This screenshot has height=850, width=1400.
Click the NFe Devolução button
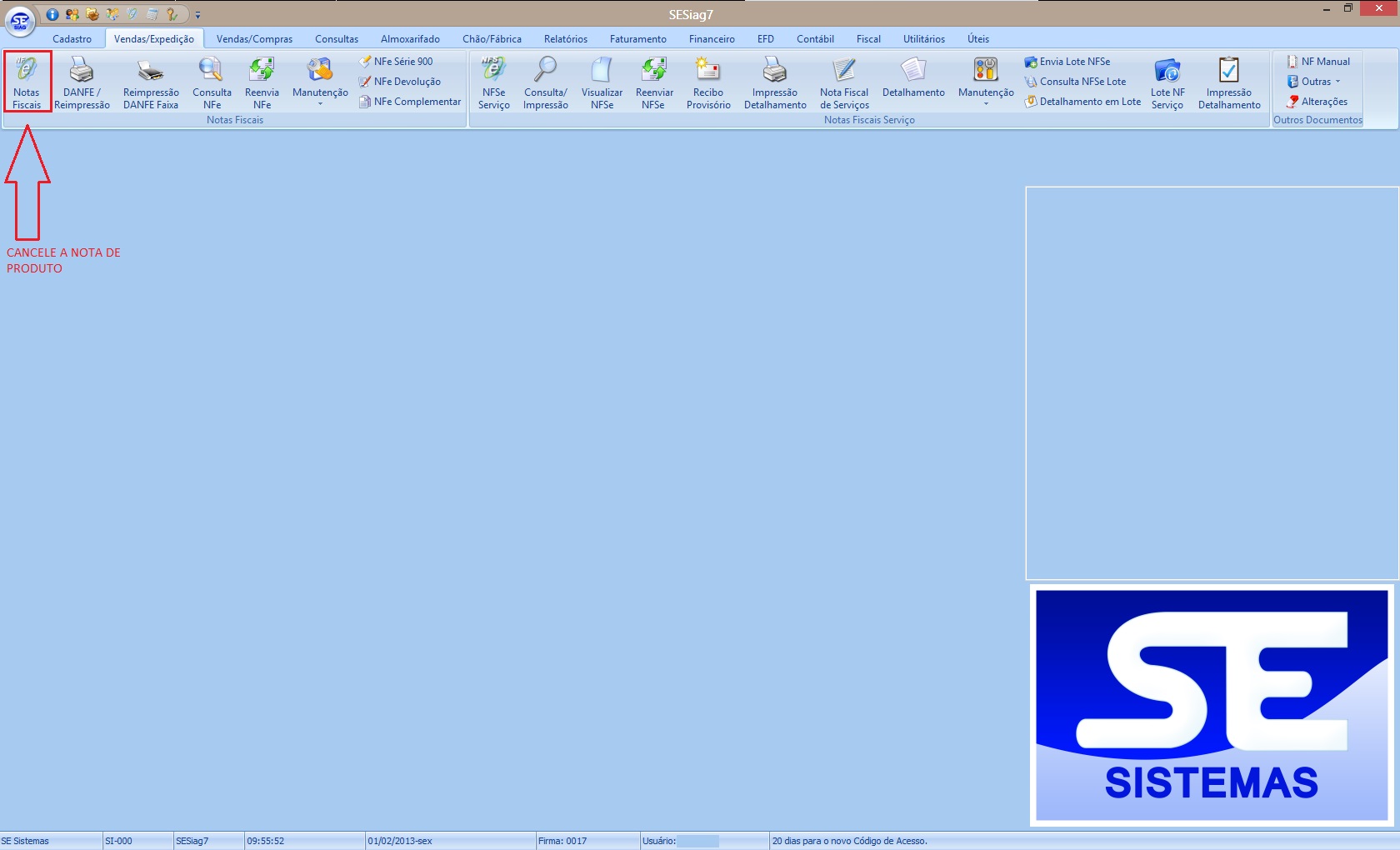[407, 82]
